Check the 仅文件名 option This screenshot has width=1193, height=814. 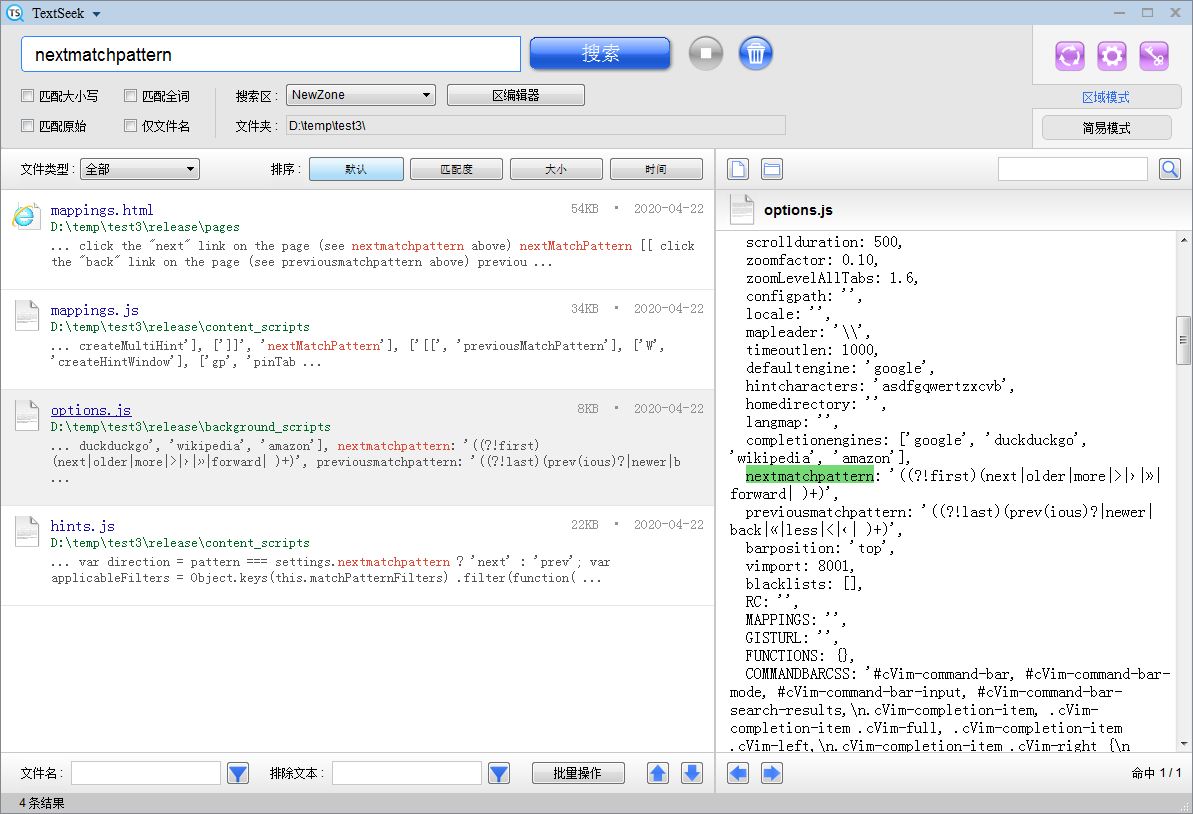click(x=131, y=126)
